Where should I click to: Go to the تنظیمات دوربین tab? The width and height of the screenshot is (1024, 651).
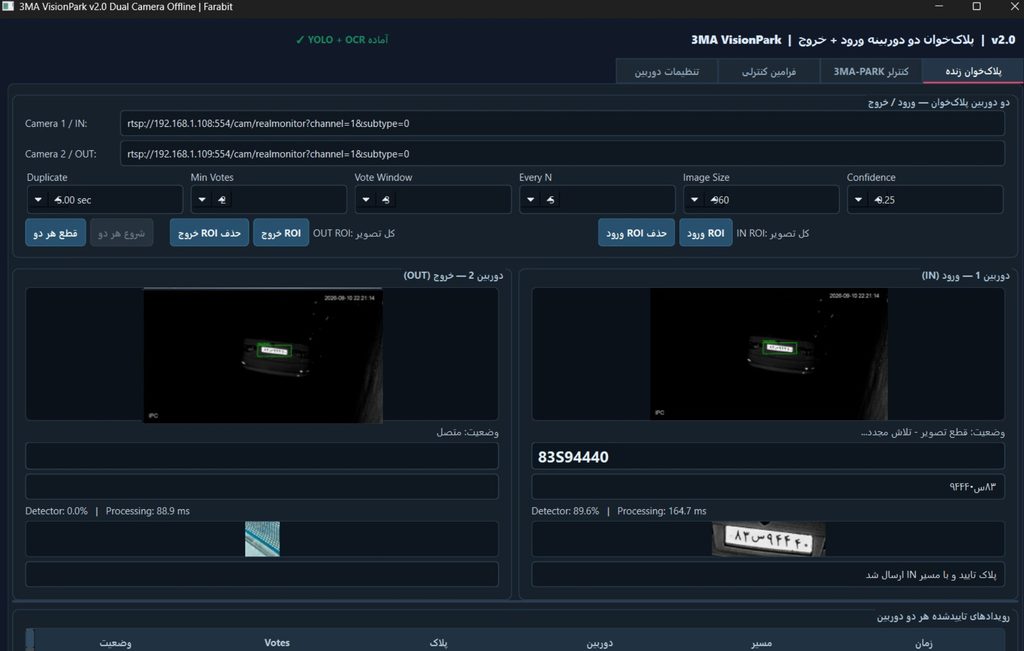(x=667, y=71)
